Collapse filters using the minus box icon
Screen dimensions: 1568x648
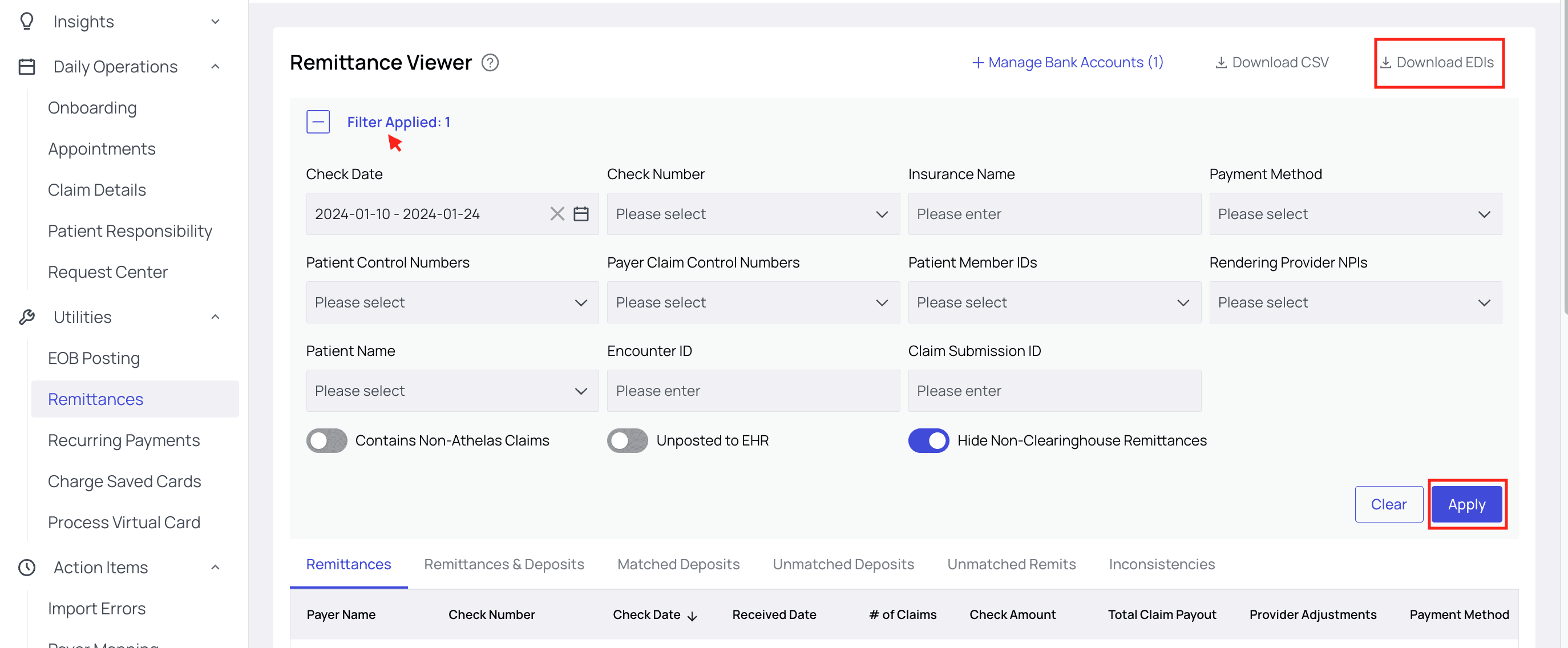click(x=318, y=122)
